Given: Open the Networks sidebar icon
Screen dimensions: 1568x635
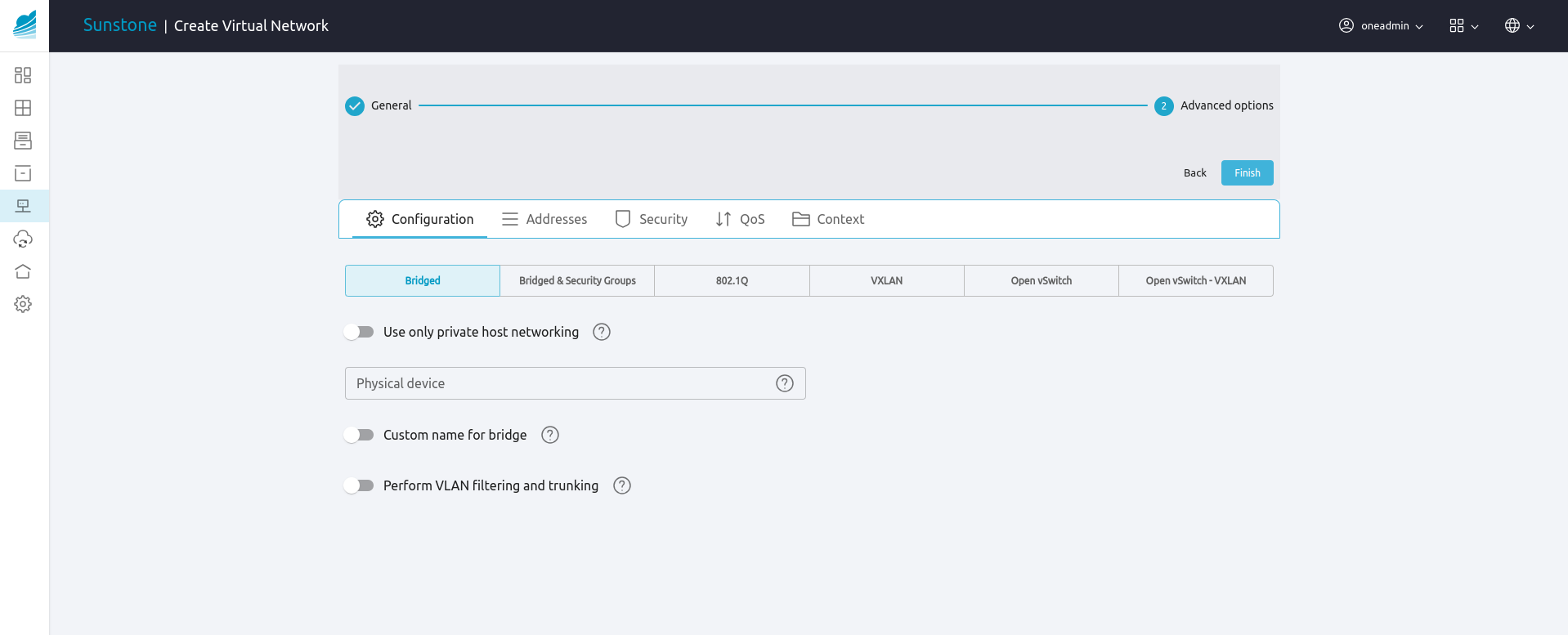Looking at the screenshot, I should 23,206.
